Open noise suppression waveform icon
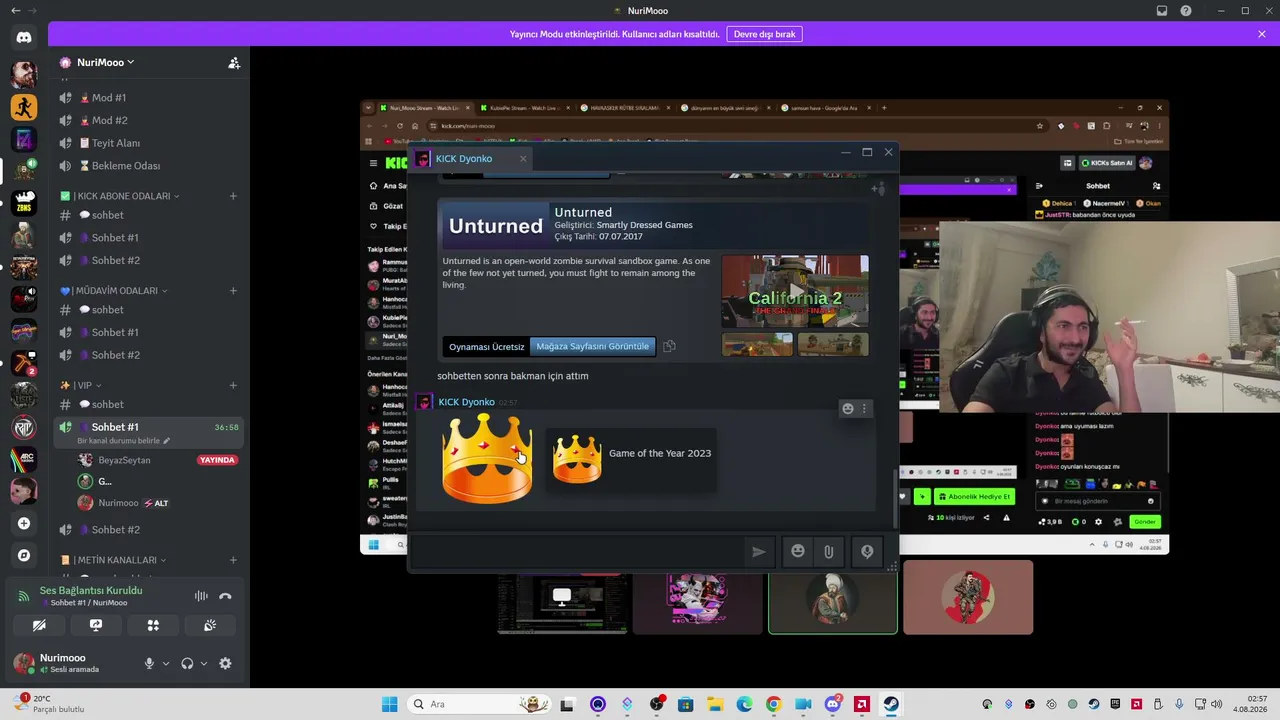 pos(201,596)
